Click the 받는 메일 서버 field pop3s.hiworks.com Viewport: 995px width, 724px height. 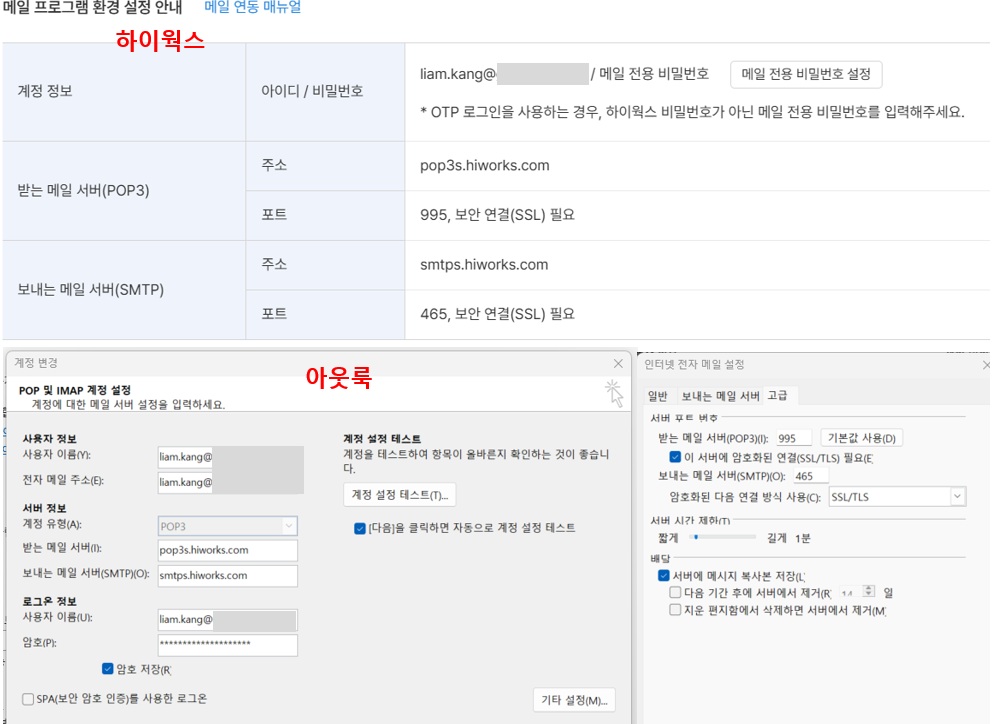tap(227, 550)
